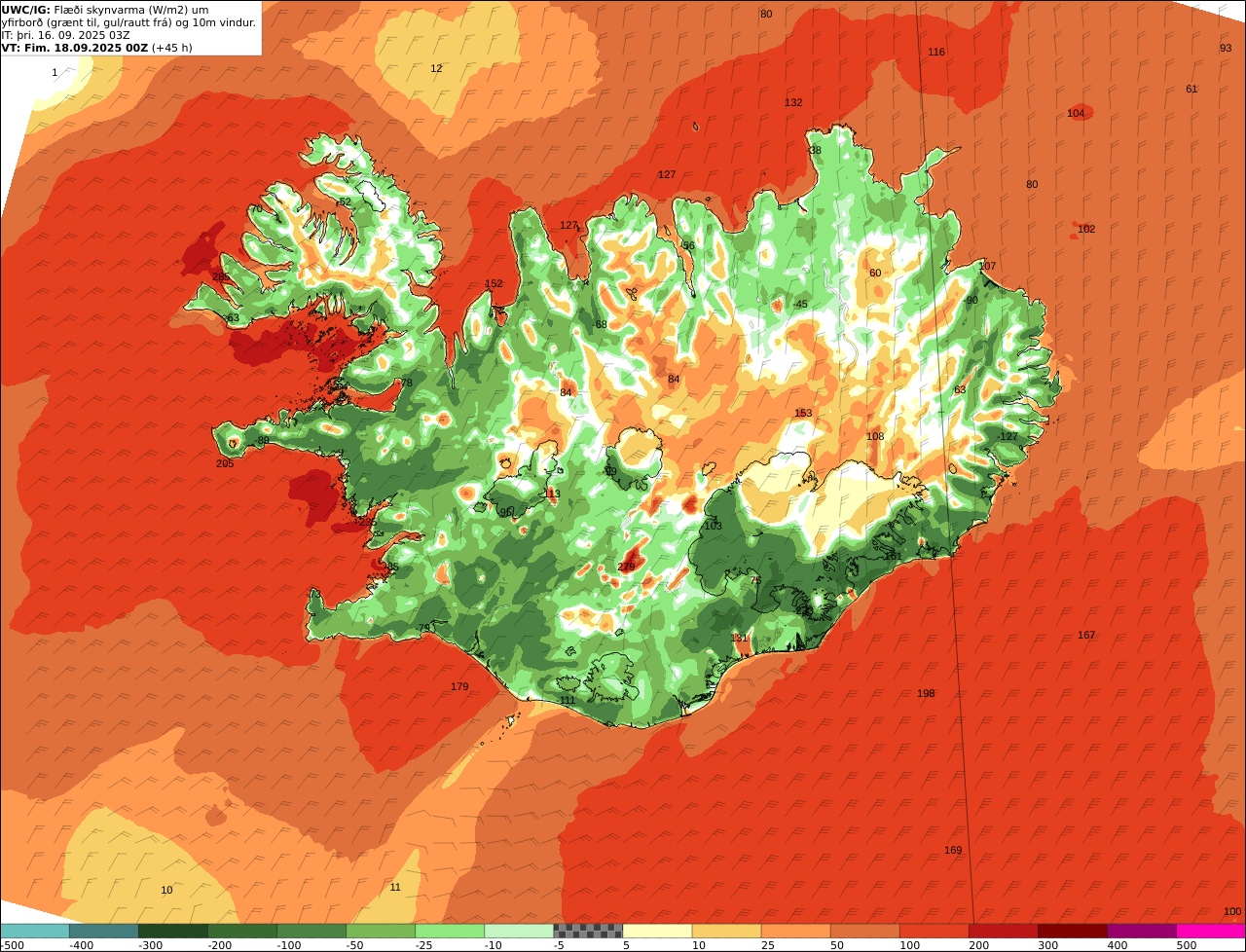Image resolution: width=1246 pixels, height=952 pixels.
Task: Click the legend tick label -500
Action: [13, 945]
